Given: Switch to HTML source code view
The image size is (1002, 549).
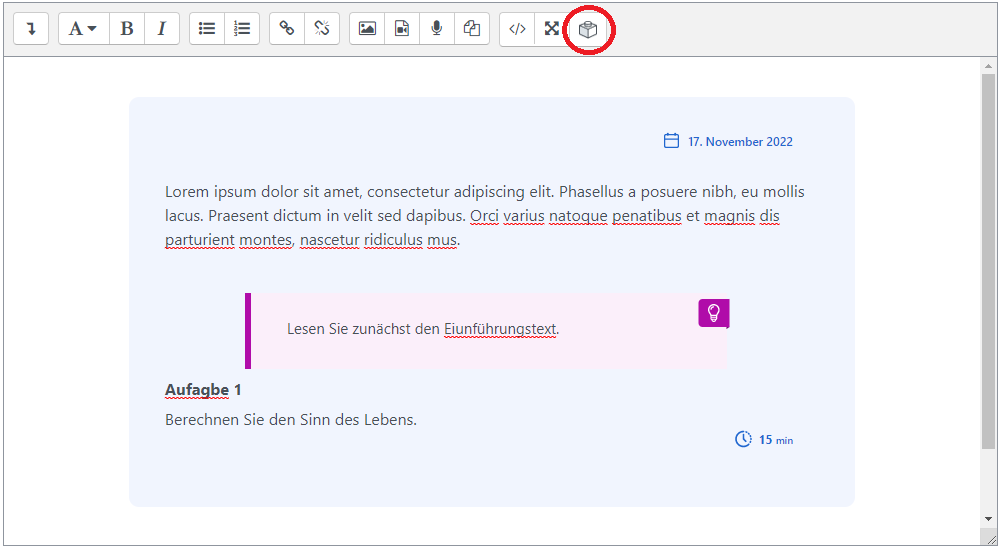Looking at the screenshot, I should point(517,29).
